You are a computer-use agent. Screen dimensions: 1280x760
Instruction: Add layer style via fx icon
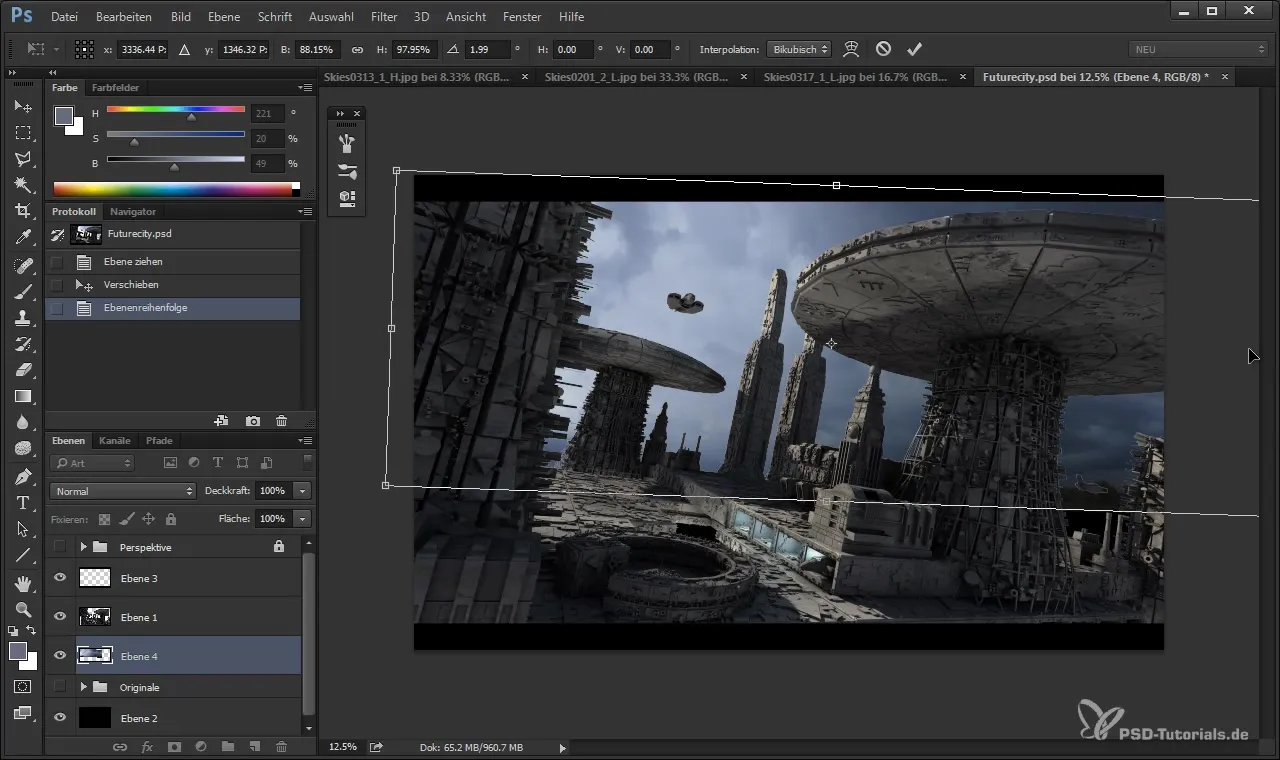146,746
